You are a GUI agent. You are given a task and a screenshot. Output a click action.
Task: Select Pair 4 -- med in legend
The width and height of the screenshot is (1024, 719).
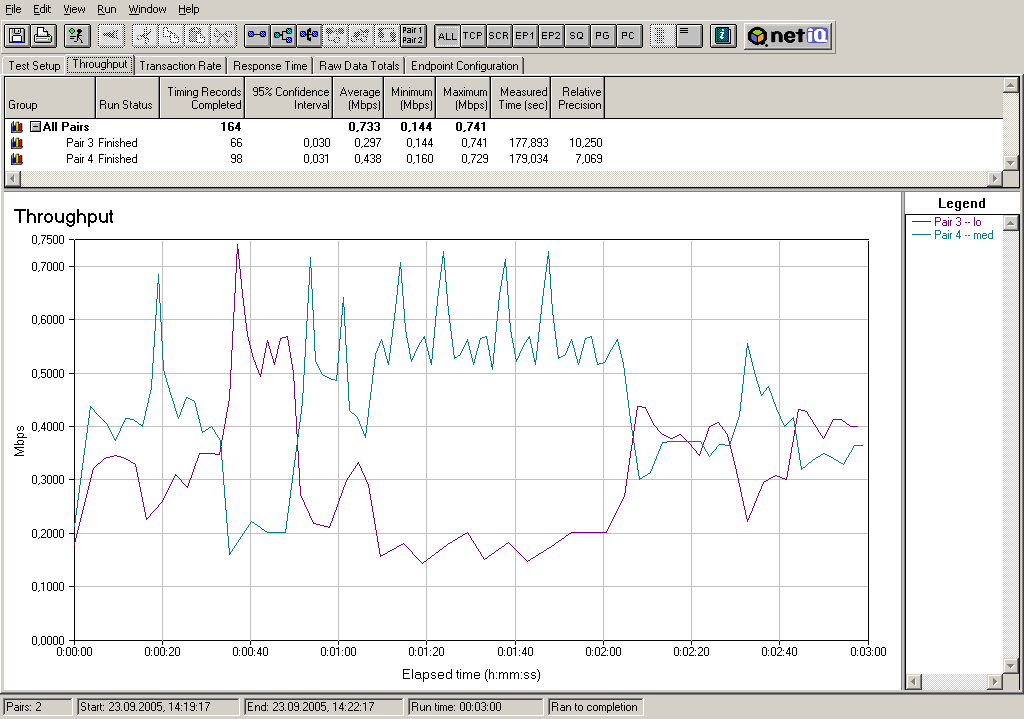tap(963, 236)
